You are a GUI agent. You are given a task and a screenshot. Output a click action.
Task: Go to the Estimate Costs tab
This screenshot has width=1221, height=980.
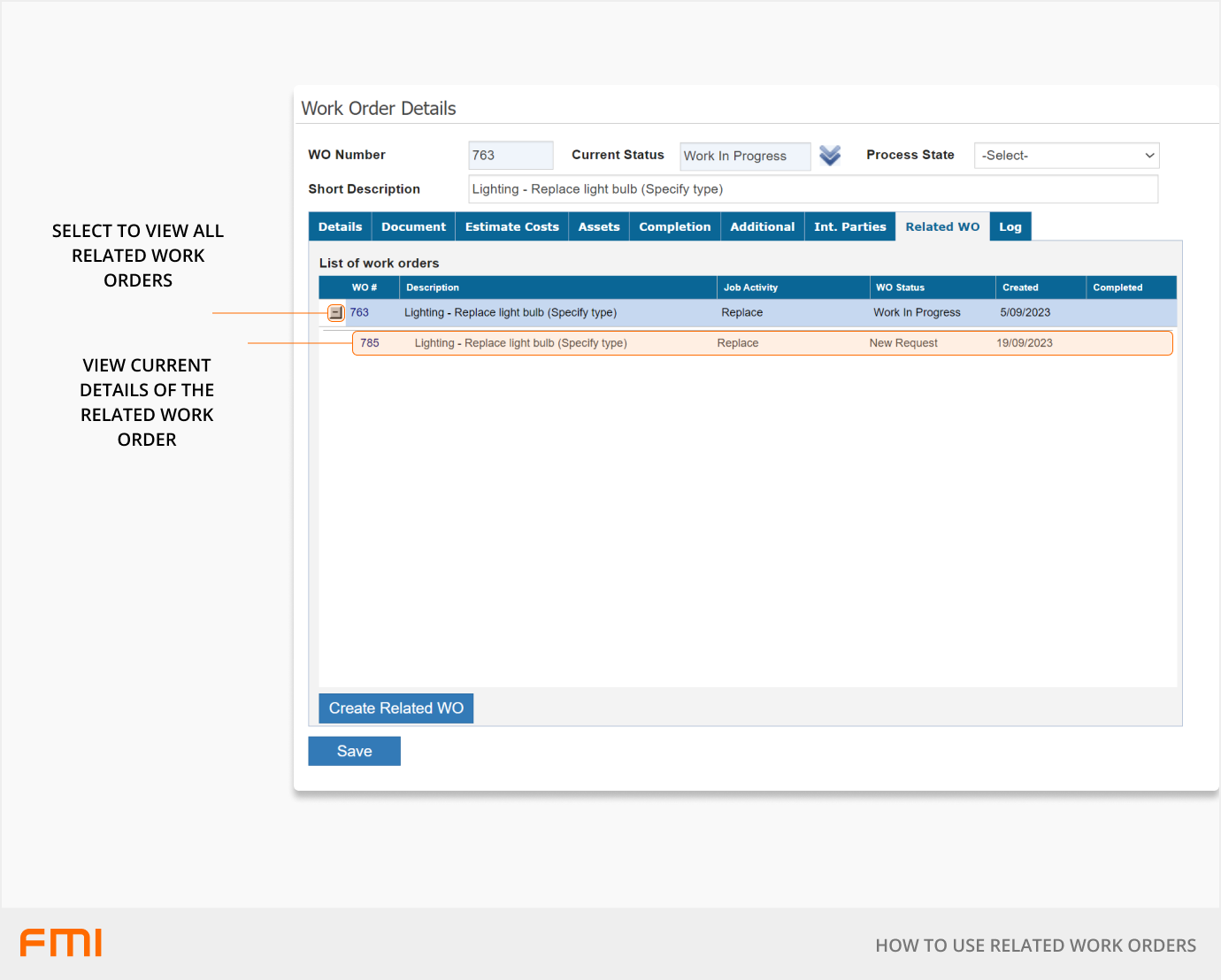tap(511, 227)
